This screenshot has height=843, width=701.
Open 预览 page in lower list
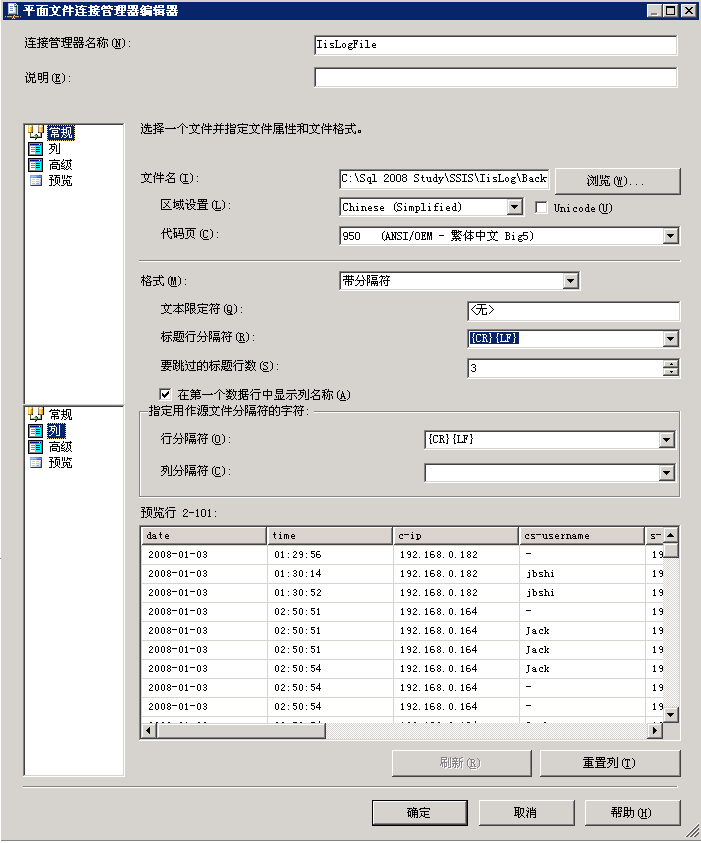tap(60, 462)
